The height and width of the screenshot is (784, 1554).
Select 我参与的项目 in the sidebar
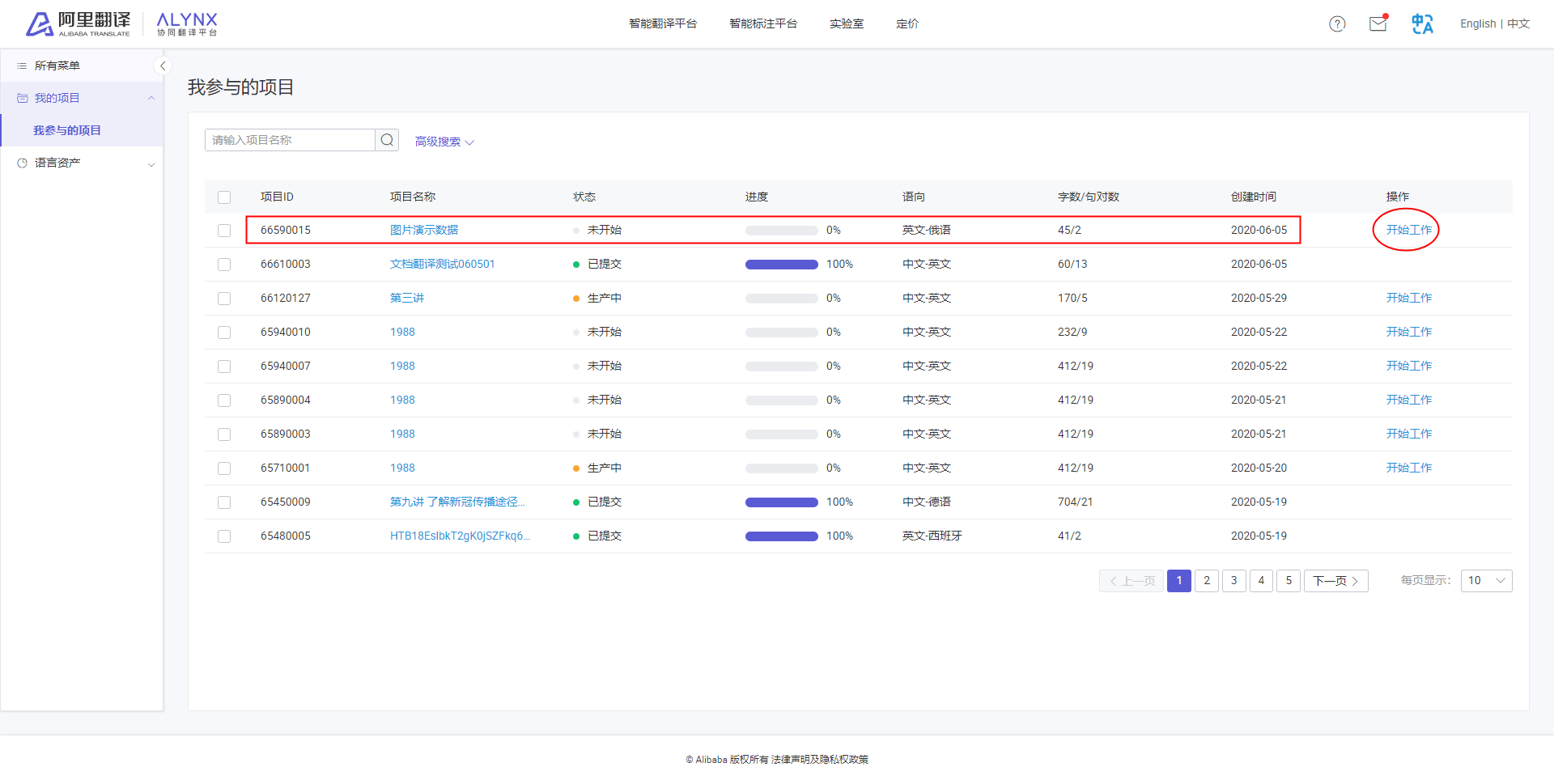tap(67, 130)
